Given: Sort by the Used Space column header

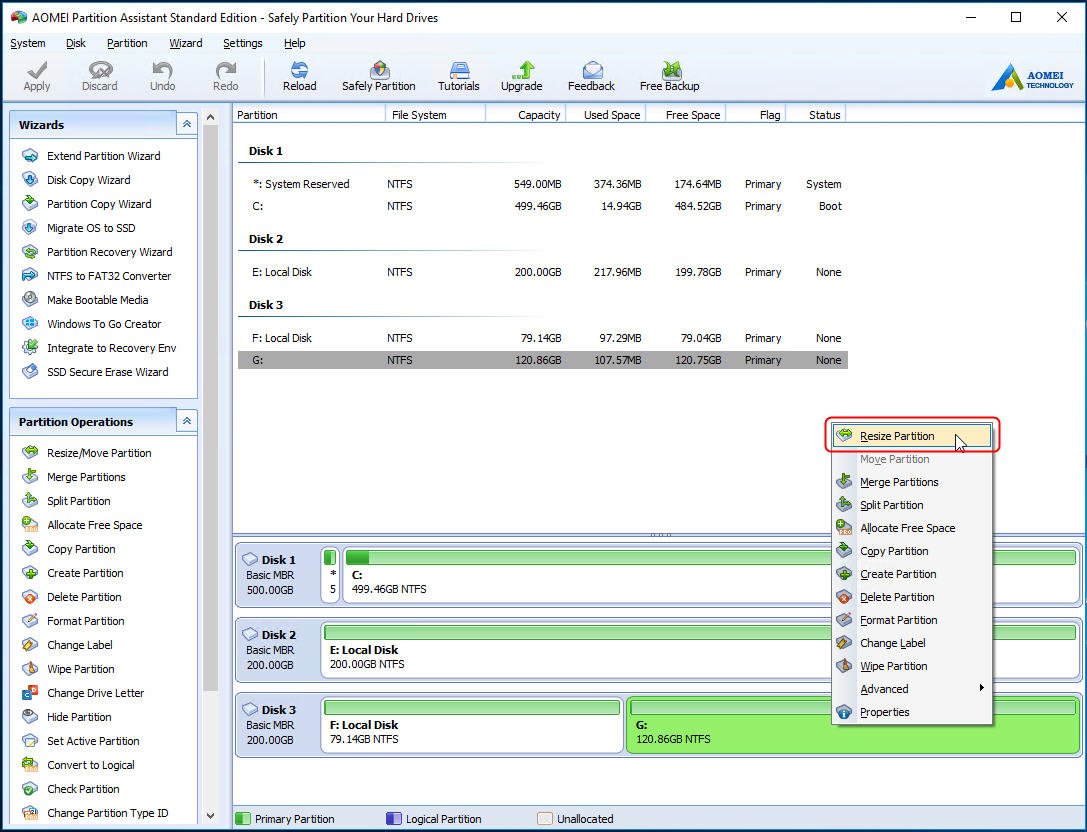Looking at the screenshot, I should pos(607,114).
